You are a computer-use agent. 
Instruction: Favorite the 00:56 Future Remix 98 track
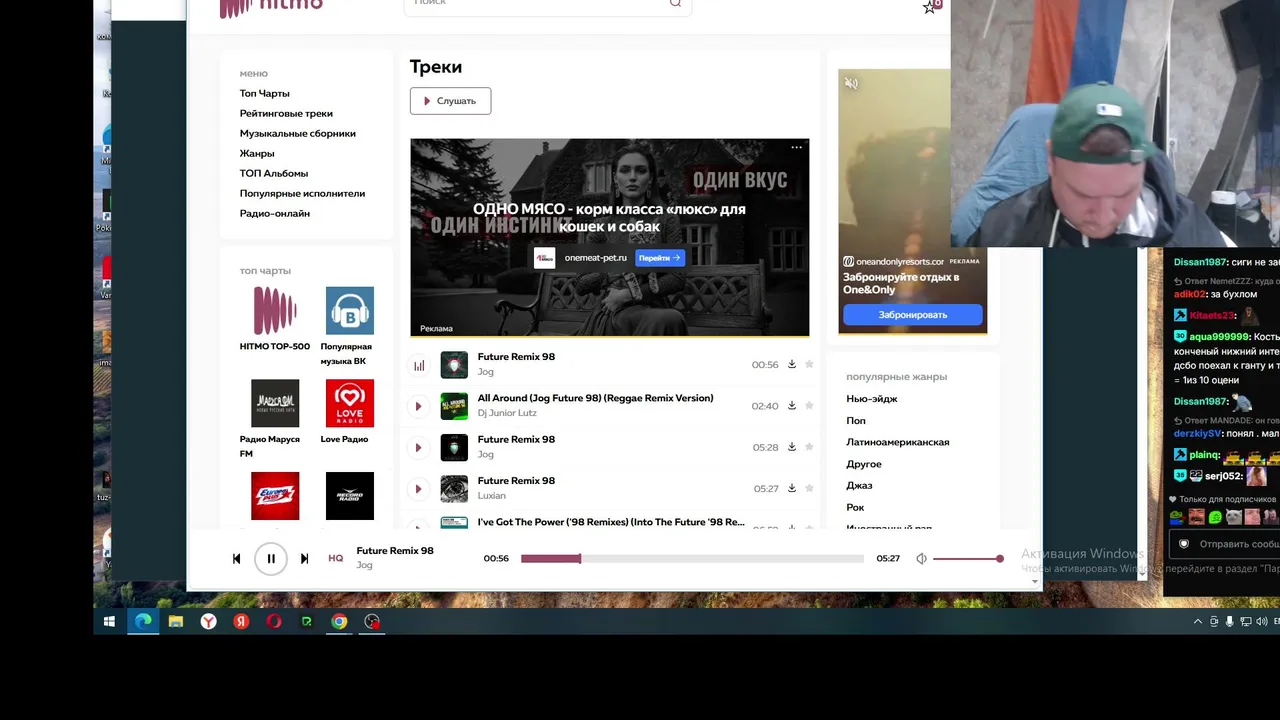(x=809, y=364)
